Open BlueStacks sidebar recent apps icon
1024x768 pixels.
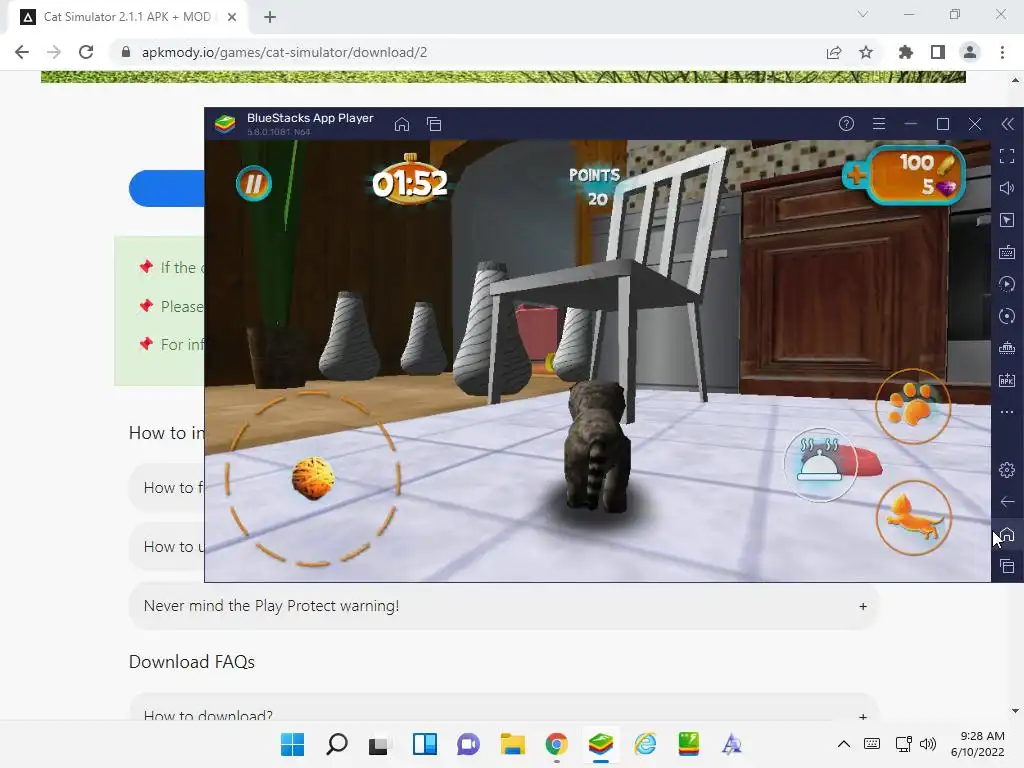1007,566
